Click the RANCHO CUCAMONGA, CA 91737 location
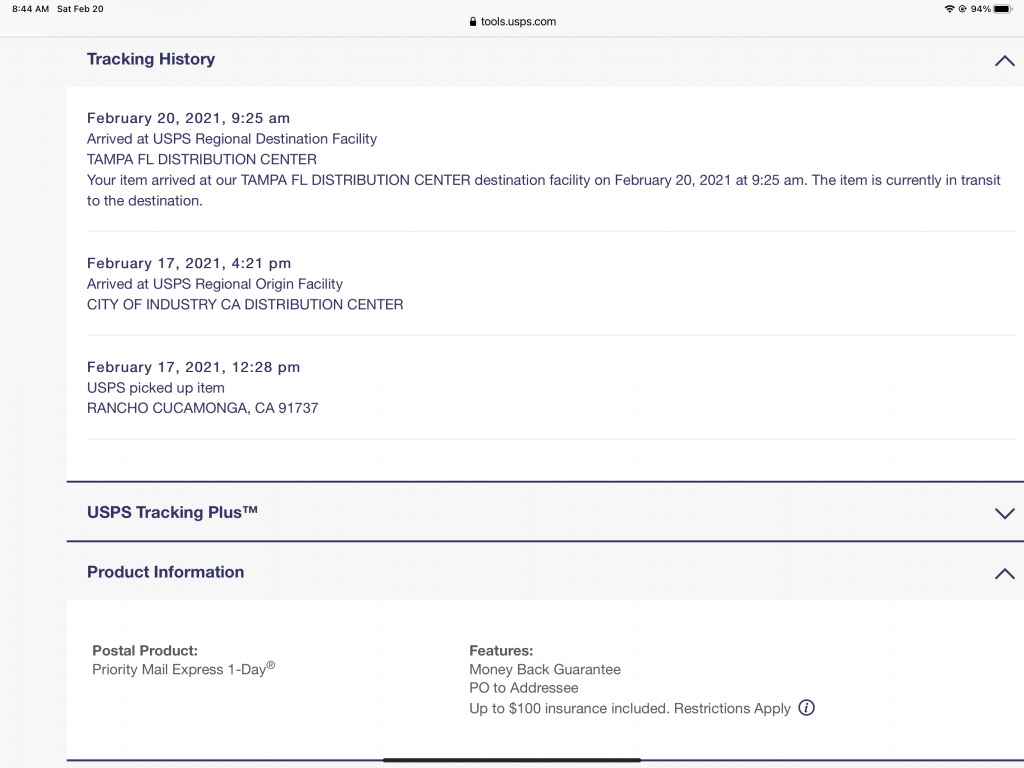The width and height of the screenshot is (1024, 768). 202,408
